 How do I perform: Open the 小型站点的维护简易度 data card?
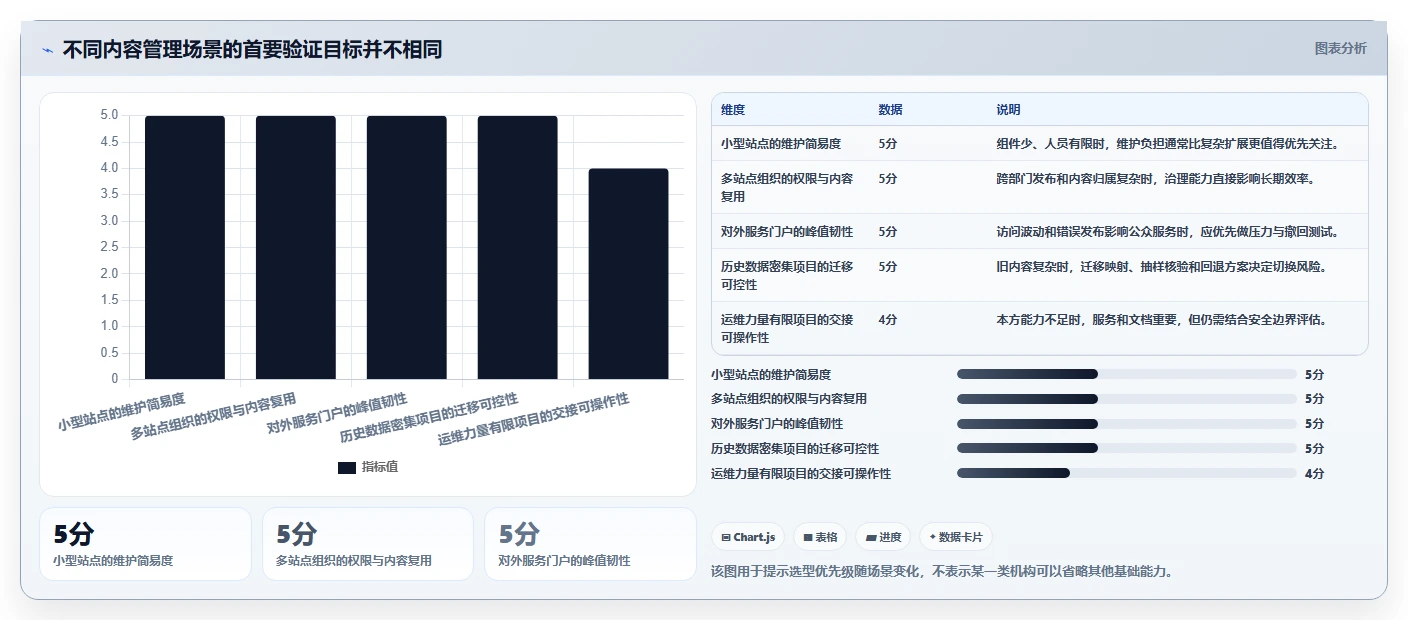(146, 544)
